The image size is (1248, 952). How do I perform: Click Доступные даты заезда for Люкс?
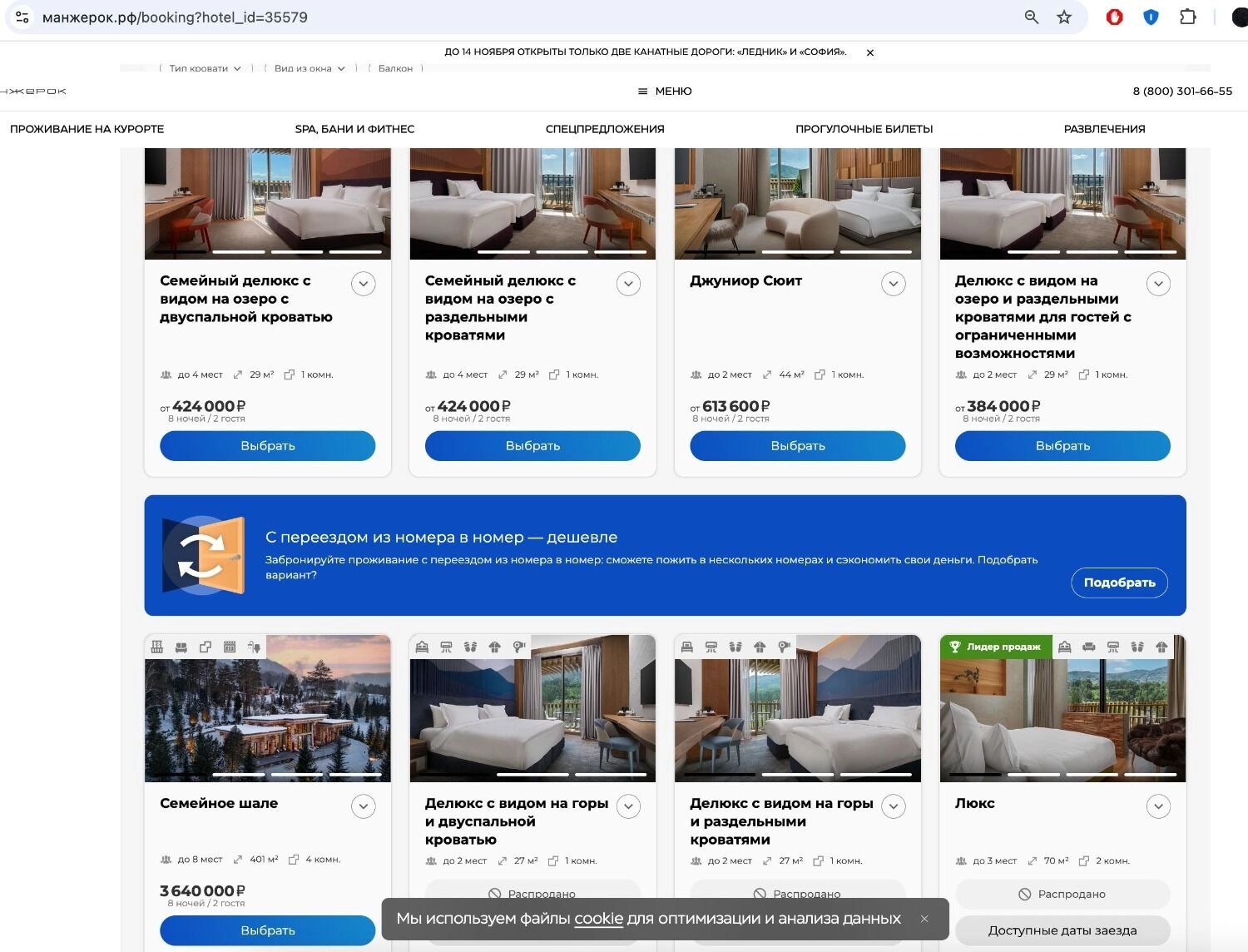1062,930
